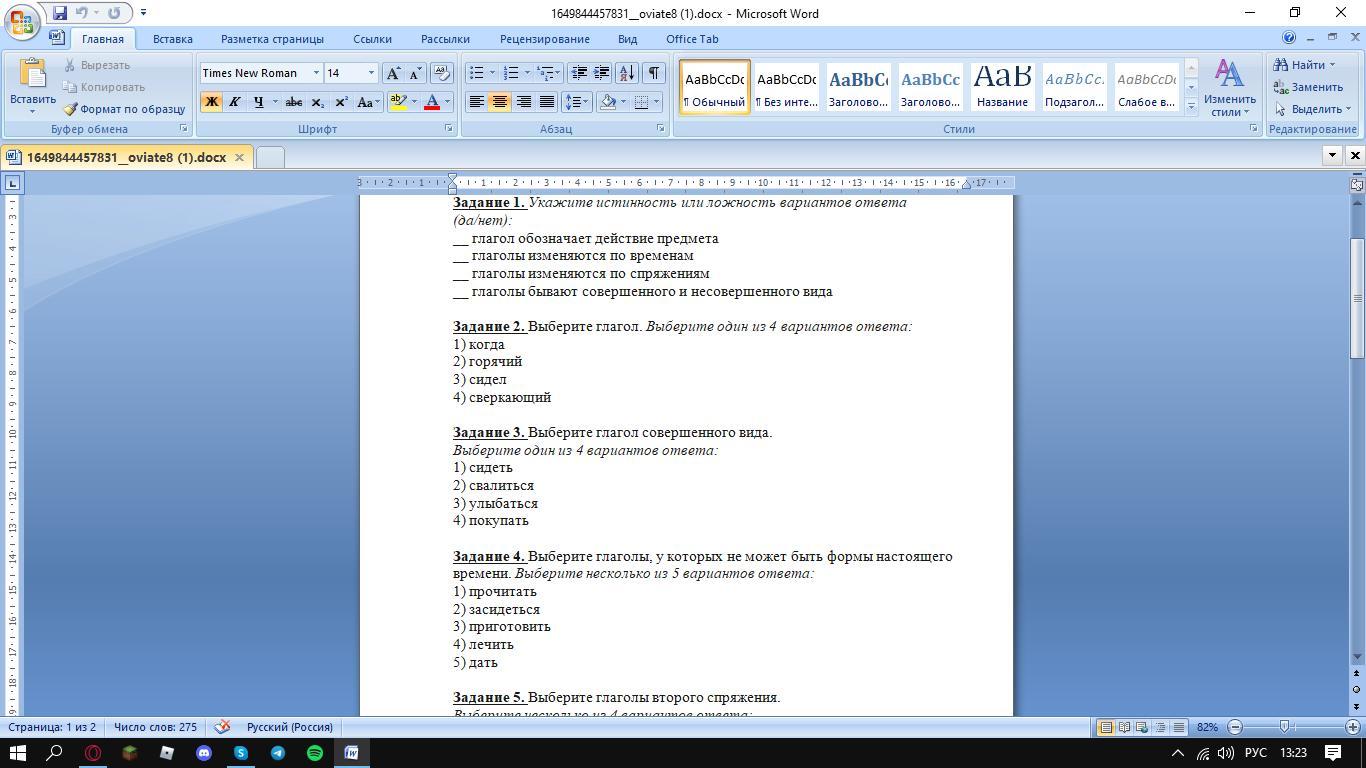Apply strikethrough formatting to text

pyautogui.click(x=293, y=102)
